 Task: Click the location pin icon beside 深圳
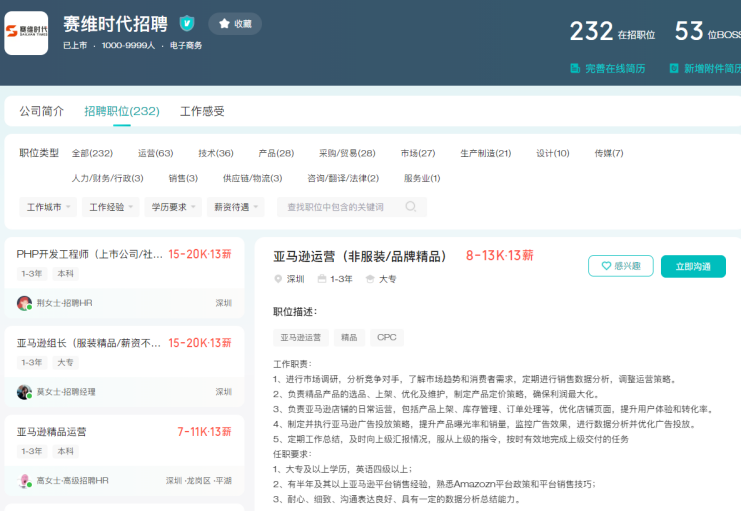278,279
